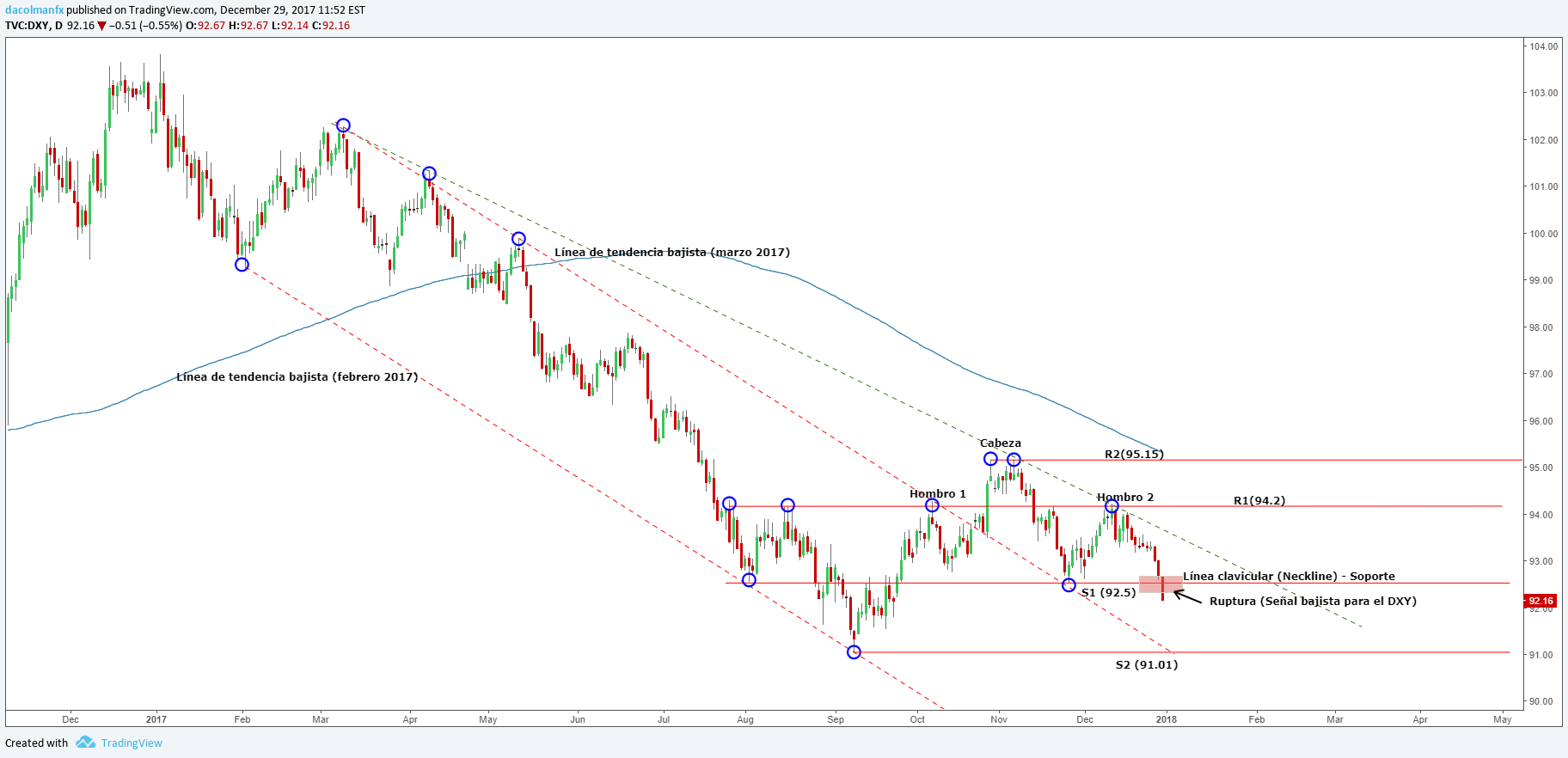The height and width of the screenshot is (758, 1568).
Task: Click the 92.16 current price label
Action: coord(1540,601)
